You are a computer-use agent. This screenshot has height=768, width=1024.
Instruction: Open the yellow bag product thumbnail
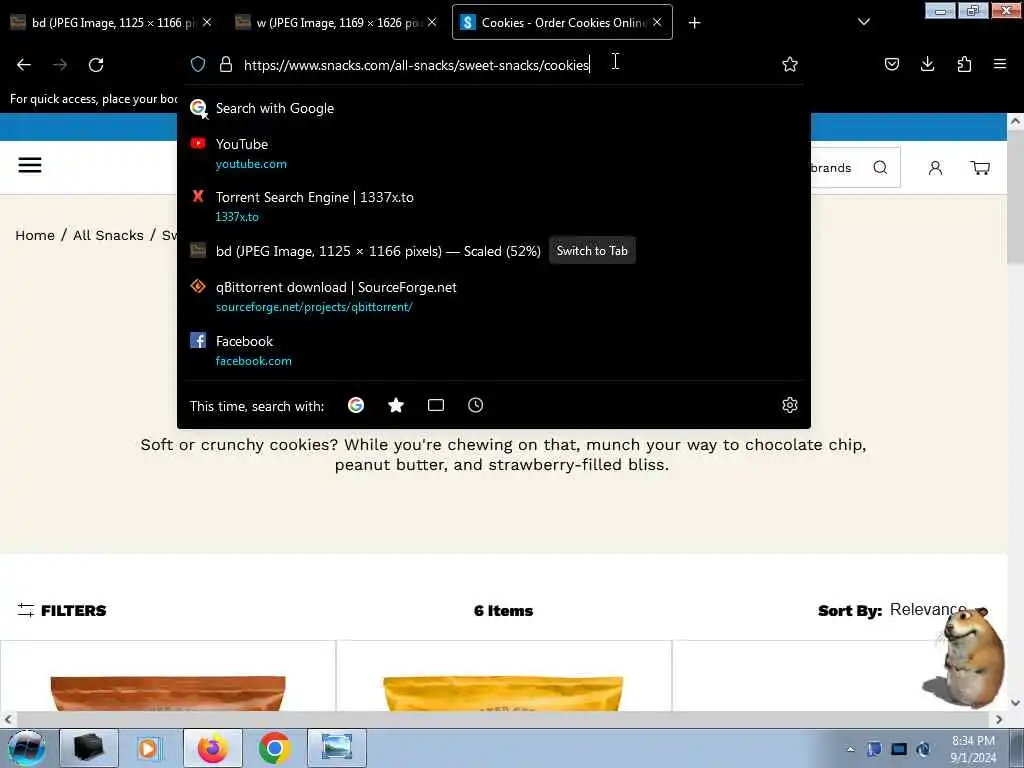click(x=503, y=693)
